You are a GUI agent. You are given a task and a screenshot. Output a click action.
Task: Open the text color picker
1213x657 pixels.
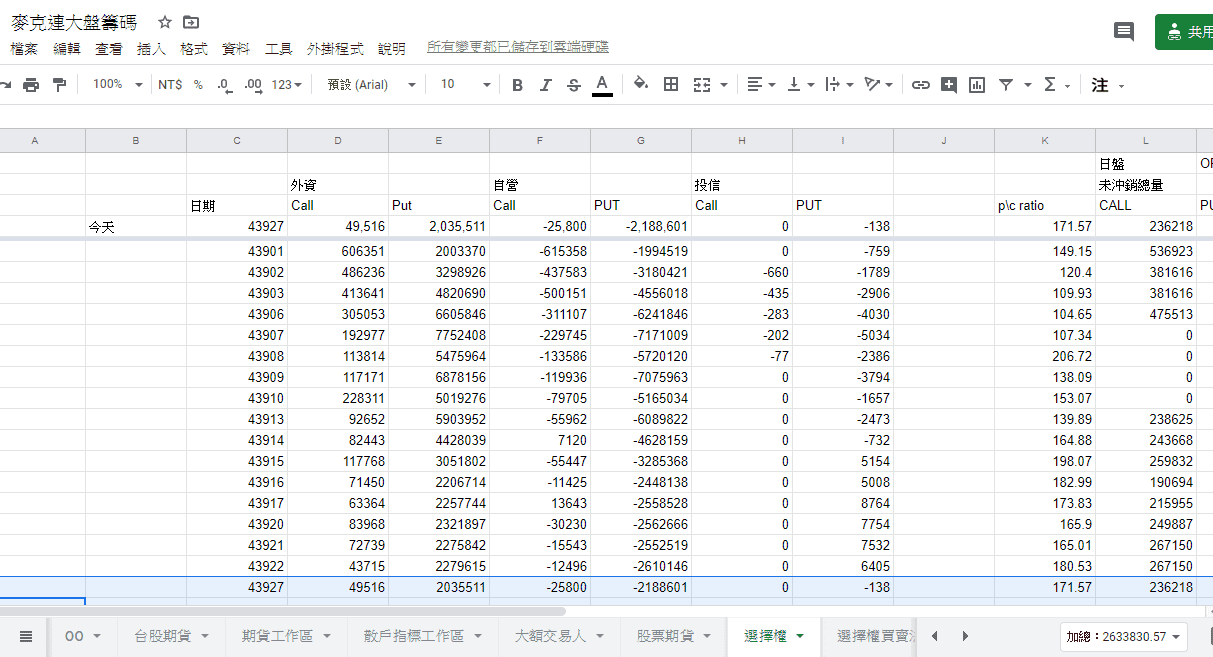[602, 85]
